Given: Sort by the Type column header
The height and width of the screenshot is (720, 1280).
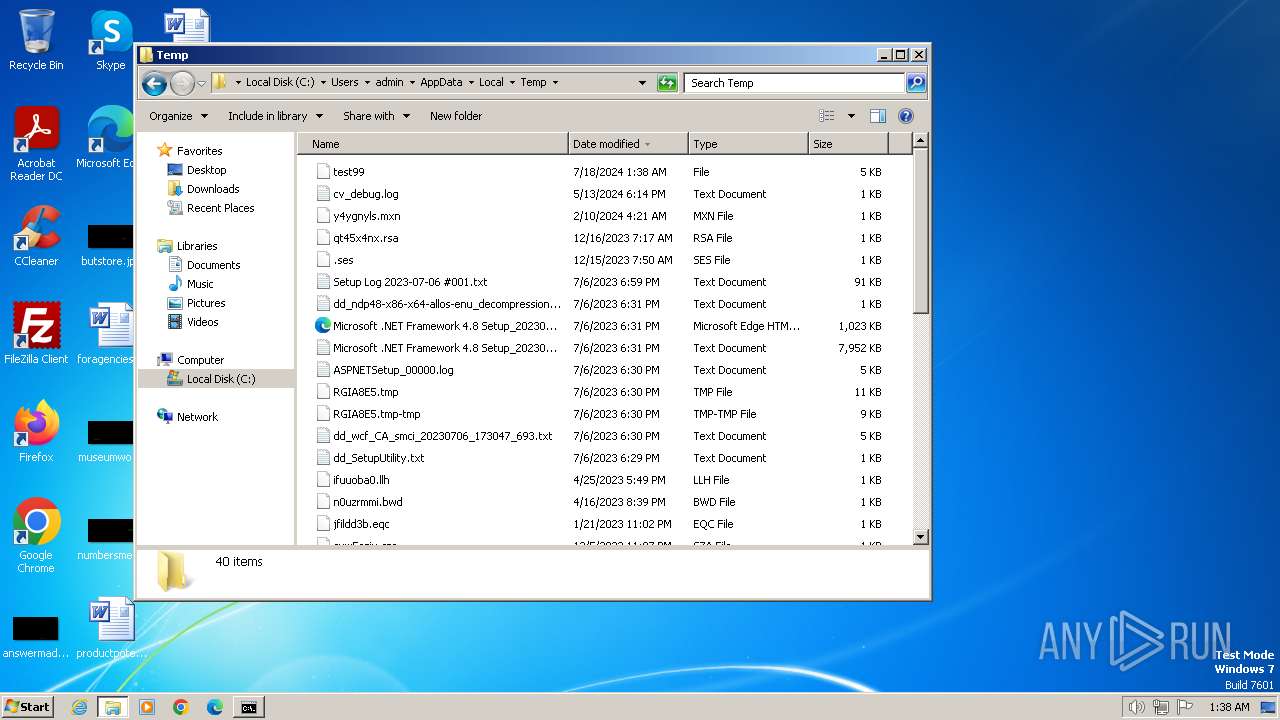Looking at the screenshot, I should 748,144.
